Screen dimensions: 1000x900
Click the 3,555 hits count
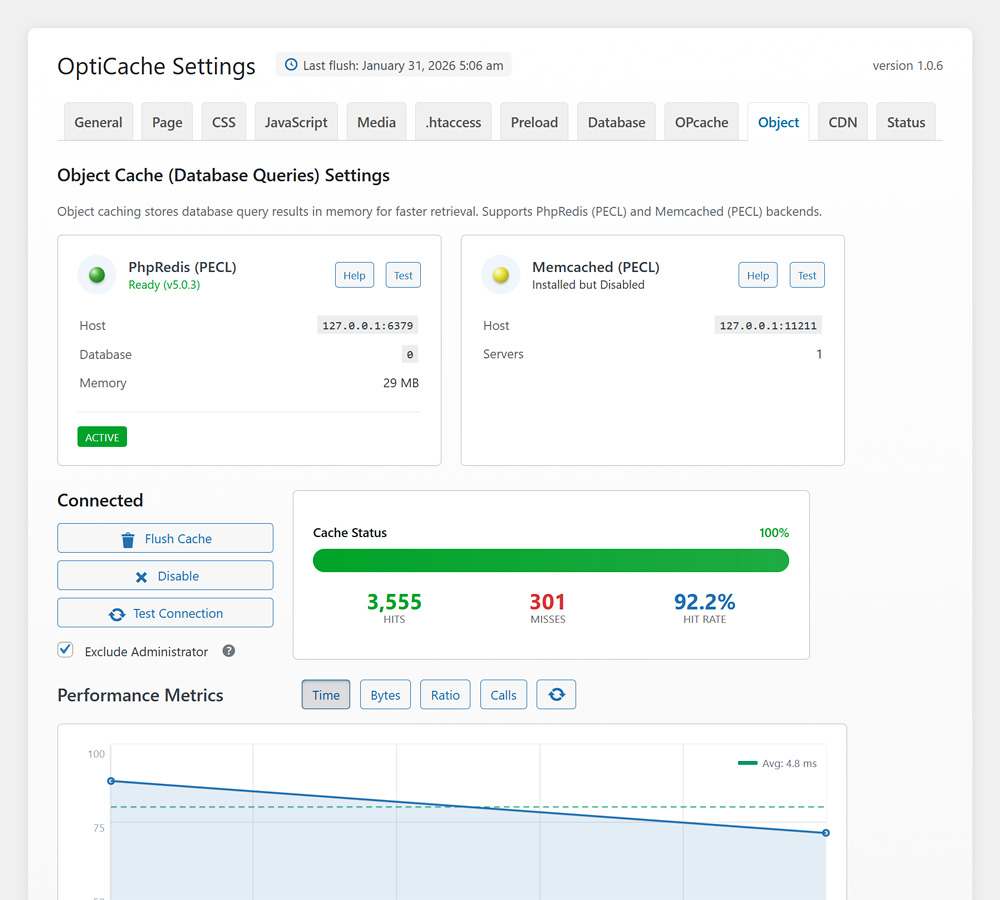tap(394, 601)
